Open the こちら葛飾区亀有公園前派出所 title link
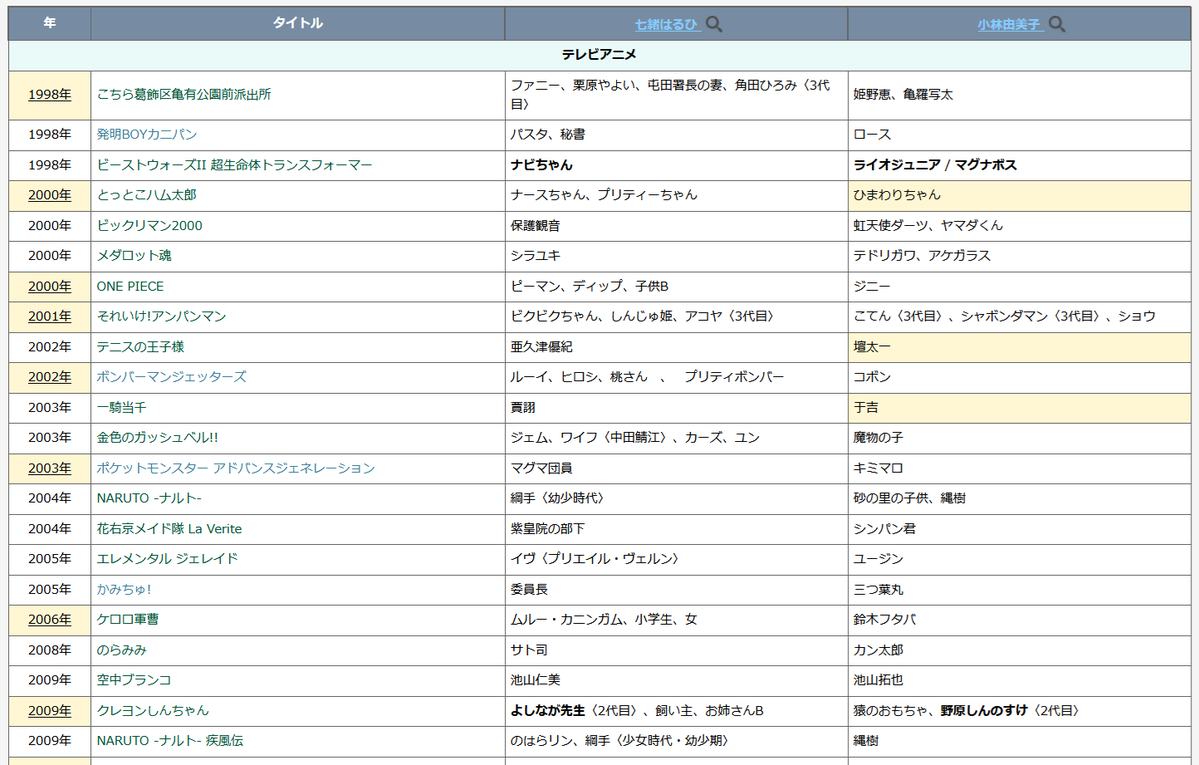This screenshot has height=765, width=1199. click(x=184, y=94)
